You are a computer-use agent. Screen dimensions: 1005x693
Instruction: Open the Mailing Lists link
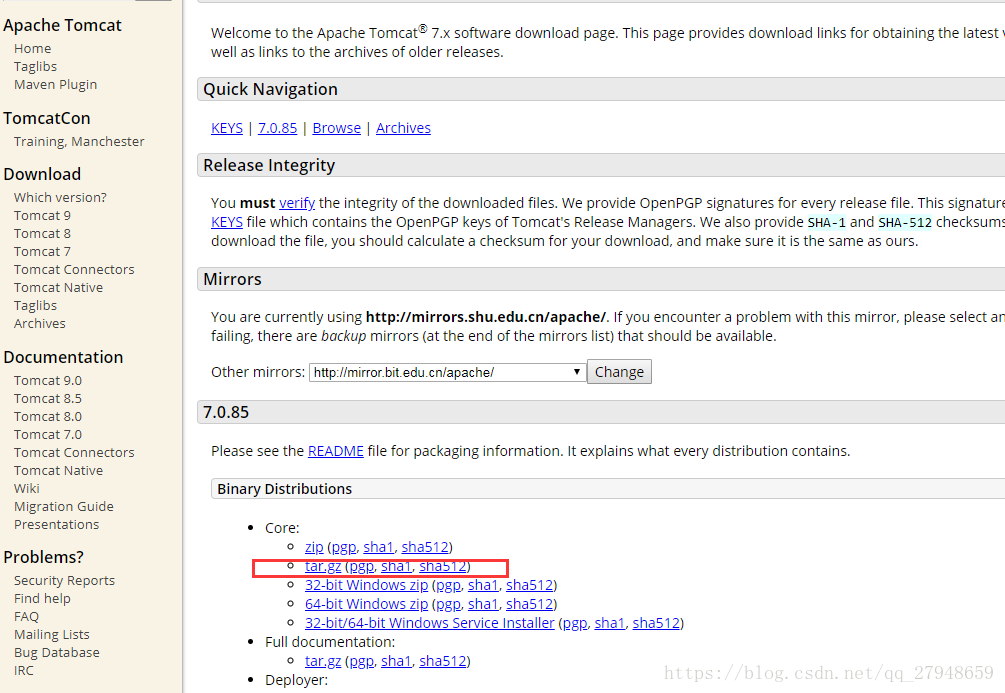click(52, 635)
